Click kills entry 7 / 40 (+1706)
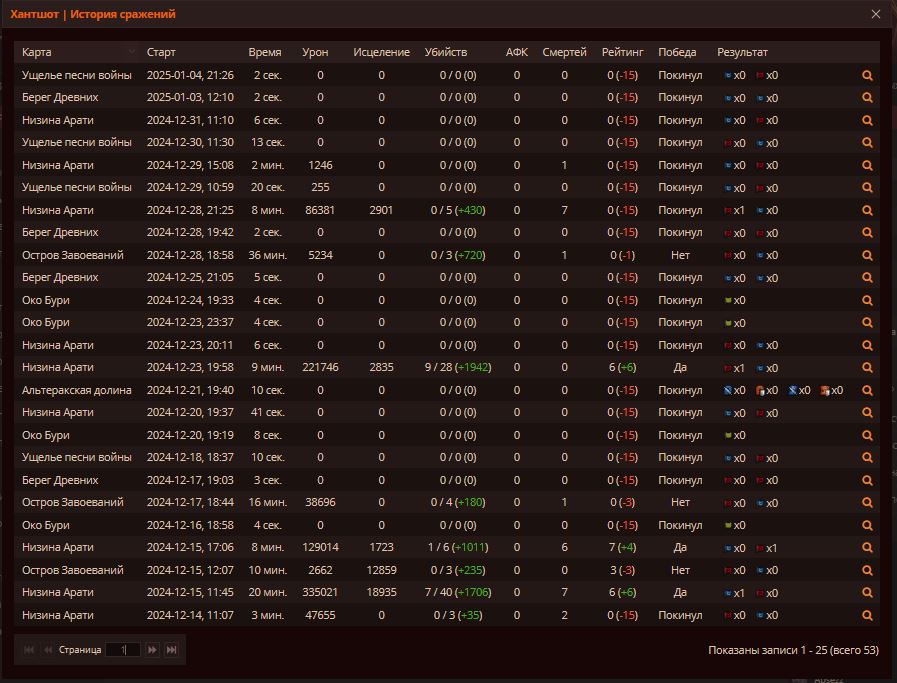Screen dimensions: 897x683 click(458, 592)
